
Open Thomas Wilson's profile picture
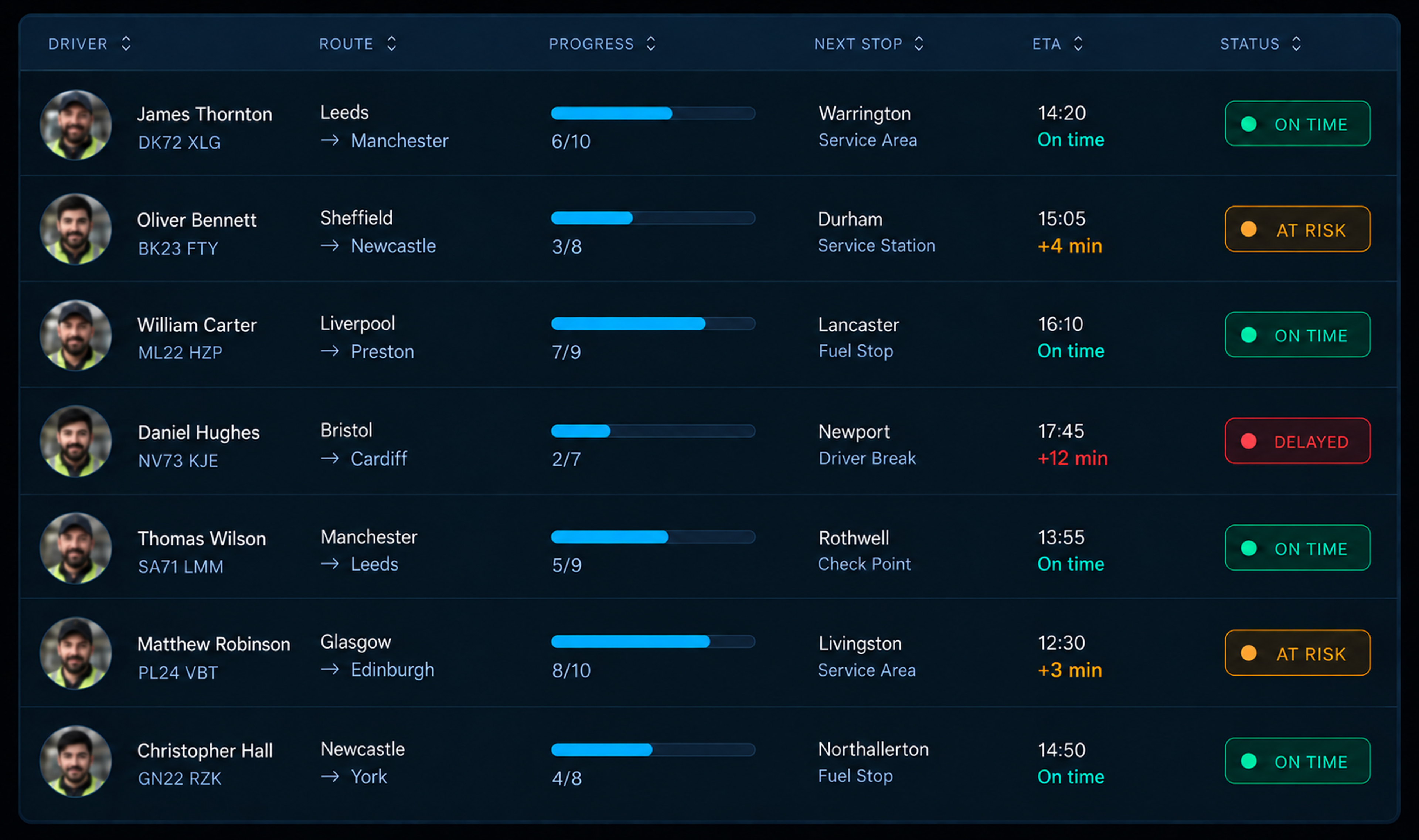(75, 548)
